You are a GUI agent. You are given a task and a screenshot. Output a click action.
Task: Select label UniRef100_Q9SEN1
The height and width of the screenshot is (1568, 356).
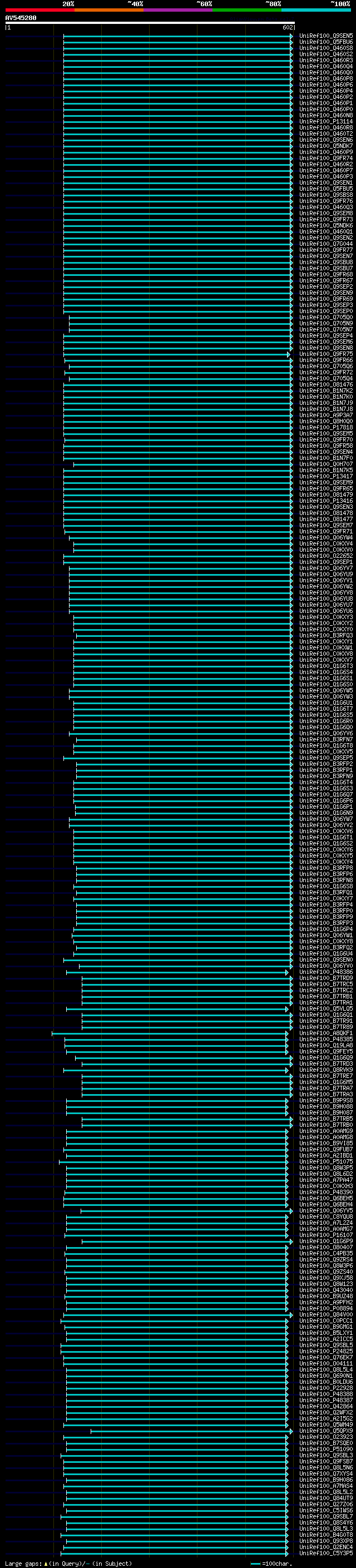(325, 182)
